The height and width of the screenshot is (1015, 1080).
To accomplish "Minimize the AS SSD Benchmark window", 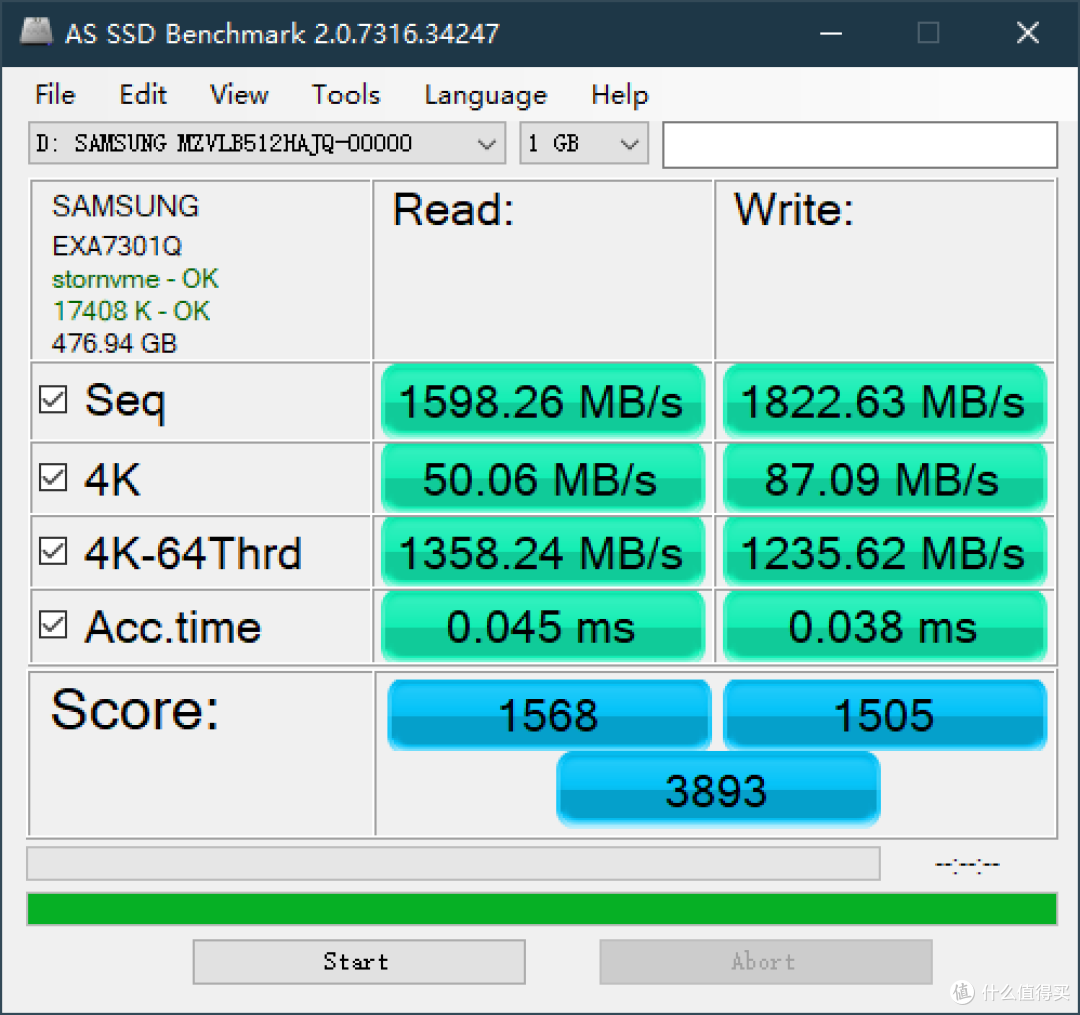I will coord(831,32).
